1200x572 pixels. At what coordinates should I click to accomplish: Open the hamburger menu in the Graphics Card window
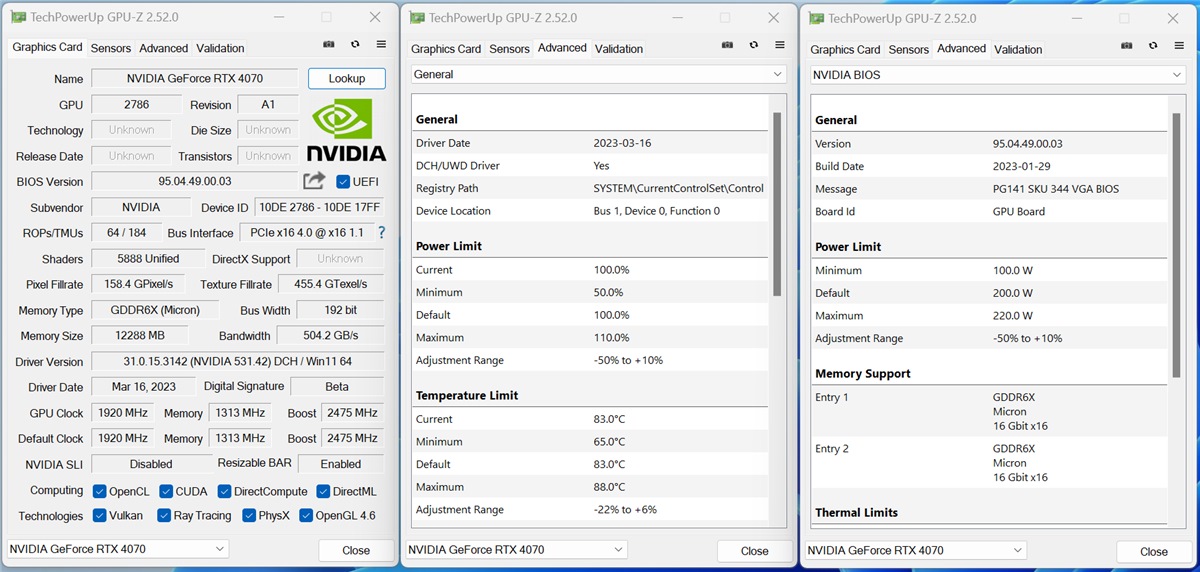[x=381, y=45]
